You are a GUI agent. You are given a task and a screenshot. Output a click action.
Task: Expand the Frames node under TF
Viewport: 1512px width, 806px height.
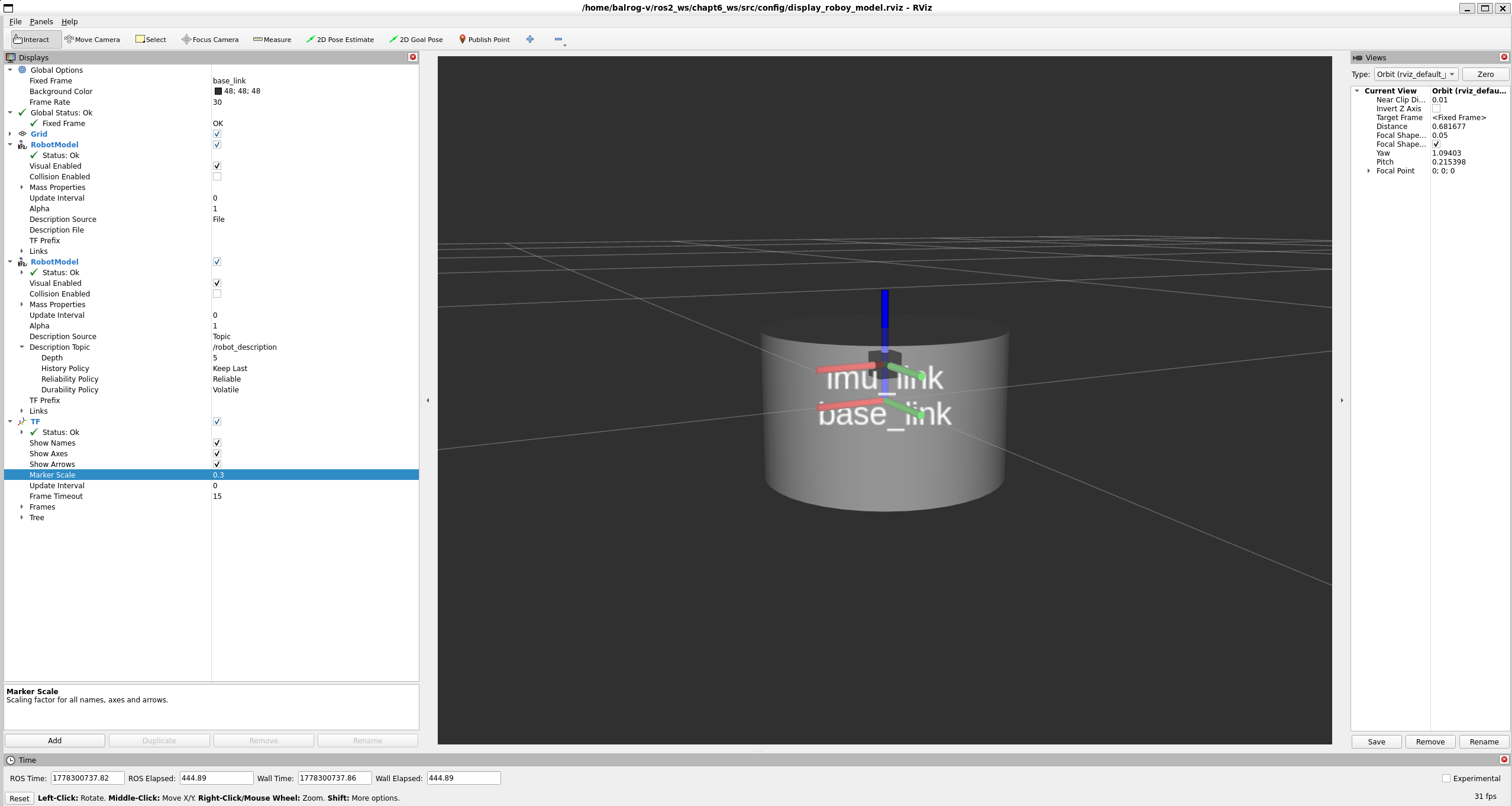click(22, 507)
